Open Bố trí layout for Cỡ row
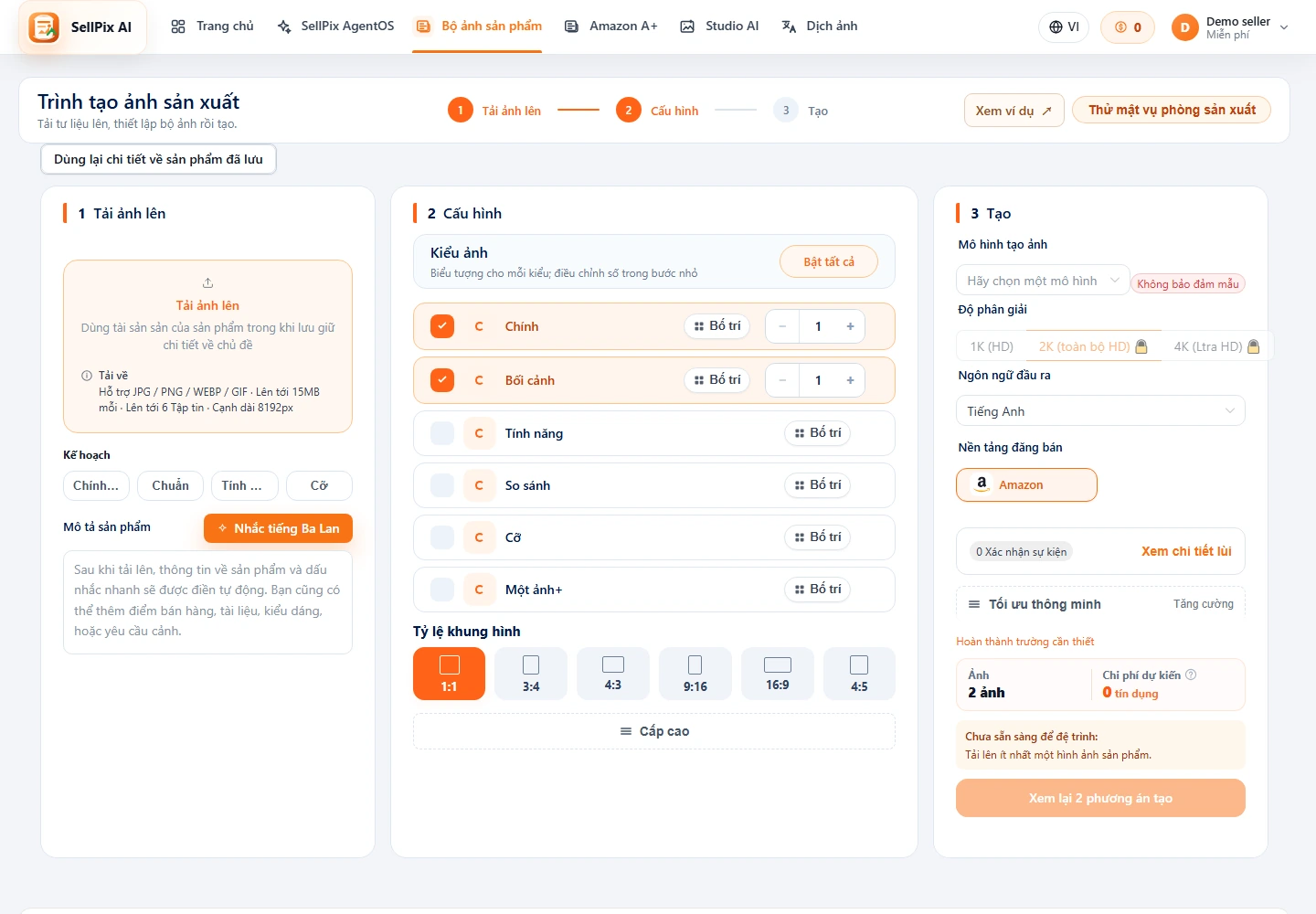This screenshot has height=914, width=1316. tap(817, 537)
